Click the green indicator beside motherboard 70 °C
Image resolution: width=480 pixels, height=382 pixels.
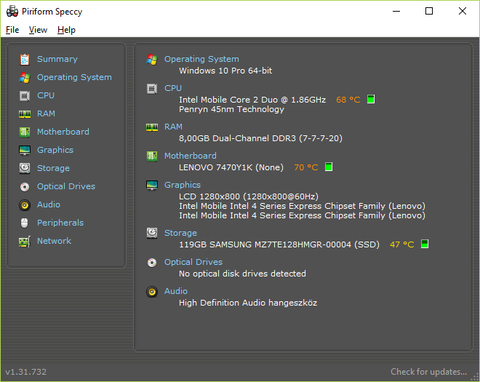[329, 167]
